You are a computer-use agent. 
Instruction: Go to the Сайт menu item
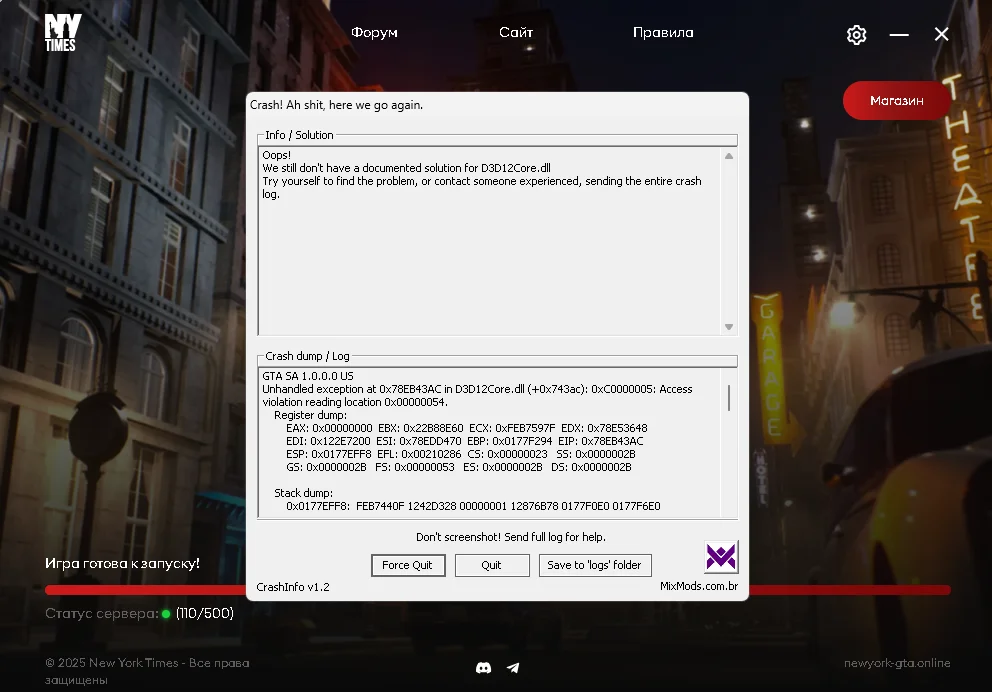tap(516, 32)
